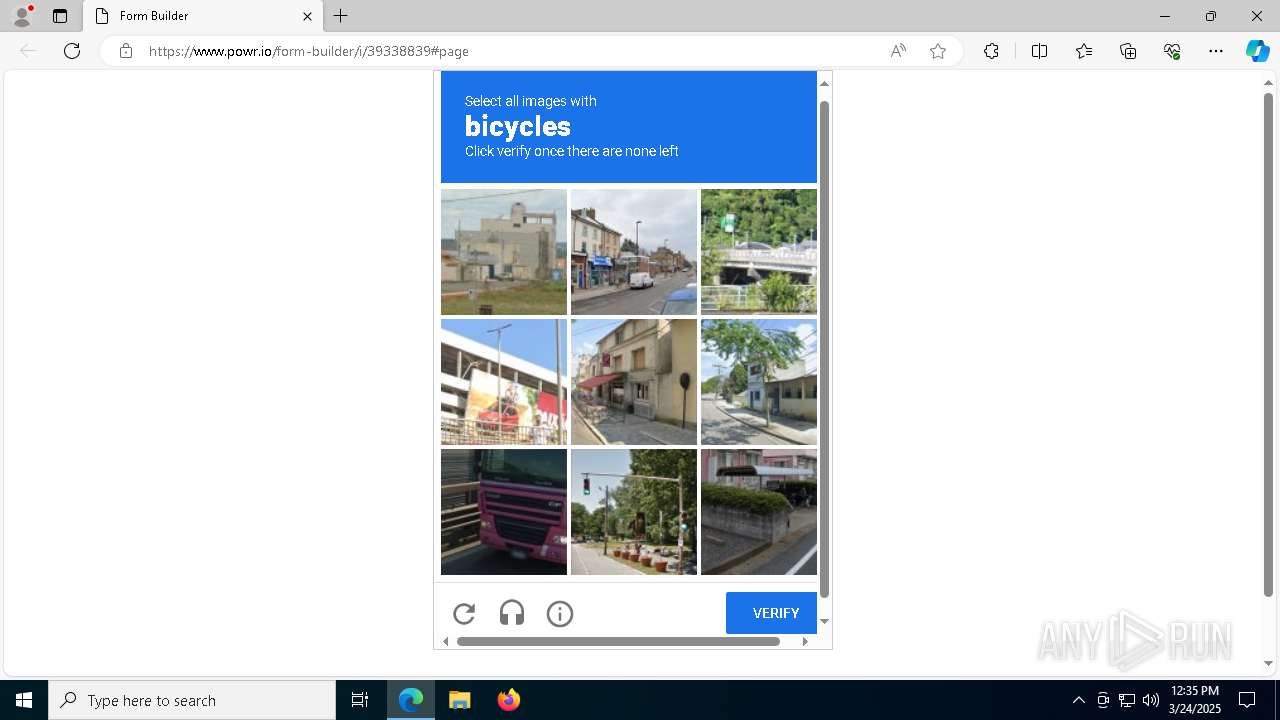The width and height of the screenshot is (1280, 720).
Task: Show hidden system tray icons
Action: pos(1078,700)
